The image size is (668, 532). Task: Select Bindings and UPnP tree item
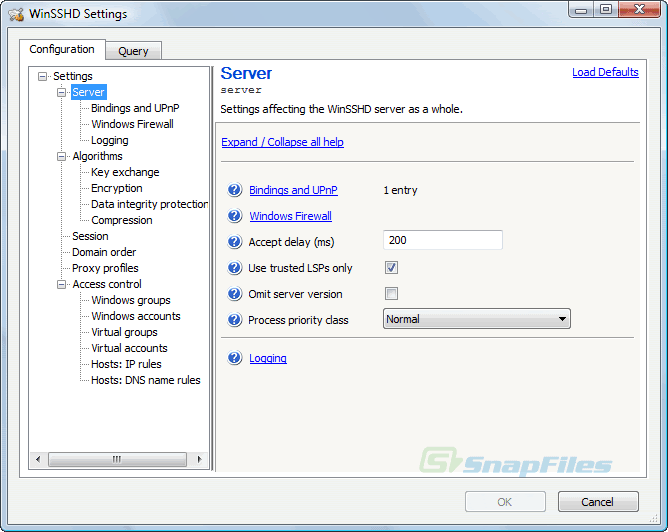135,108
